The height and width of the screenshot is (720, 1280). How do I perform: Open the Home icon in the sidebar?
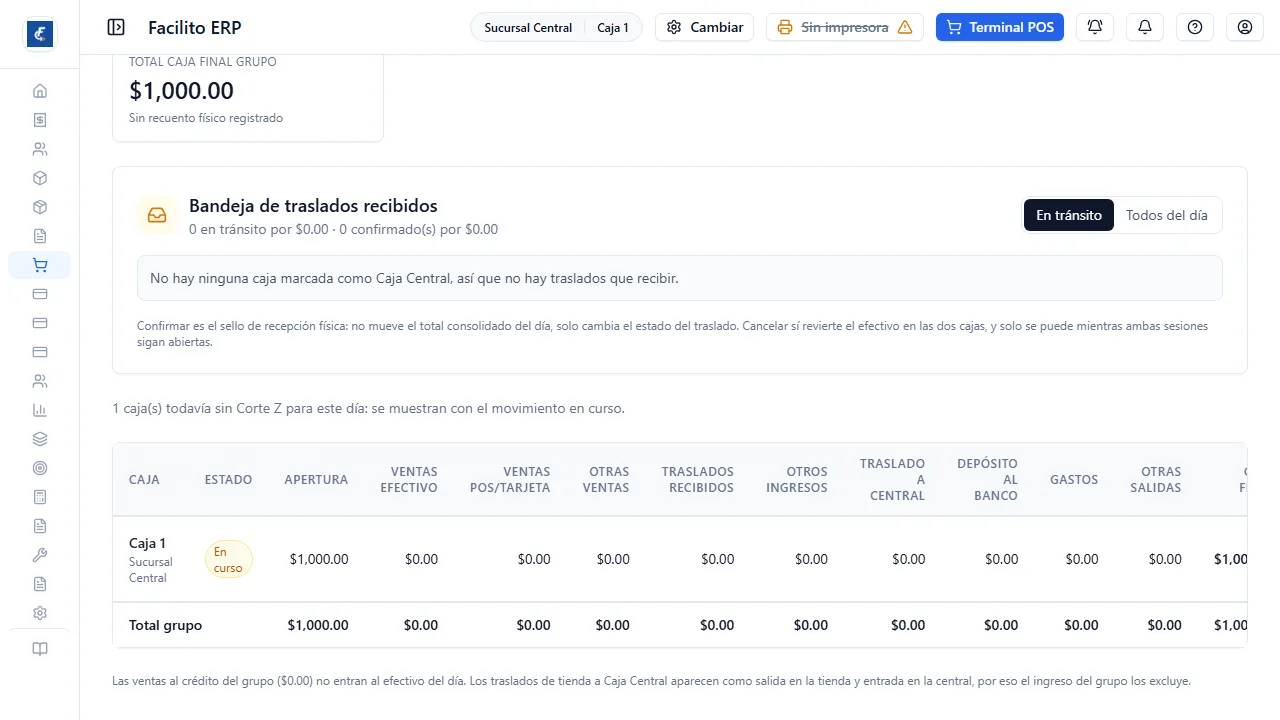pos(40,91)
